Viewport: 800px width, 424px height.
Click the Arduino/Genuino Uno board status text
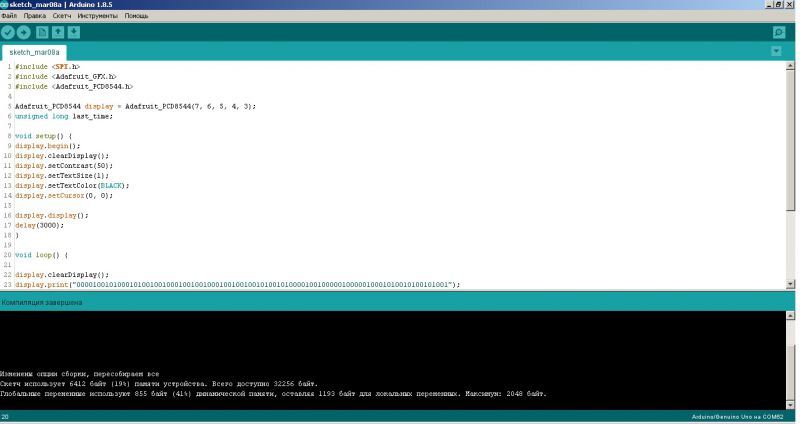737,417
